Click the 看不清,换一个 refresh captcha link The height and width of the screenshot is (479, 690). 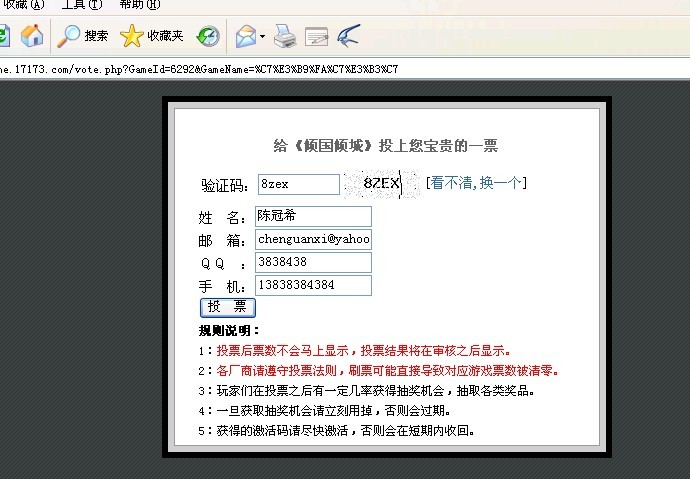[476, 183]
